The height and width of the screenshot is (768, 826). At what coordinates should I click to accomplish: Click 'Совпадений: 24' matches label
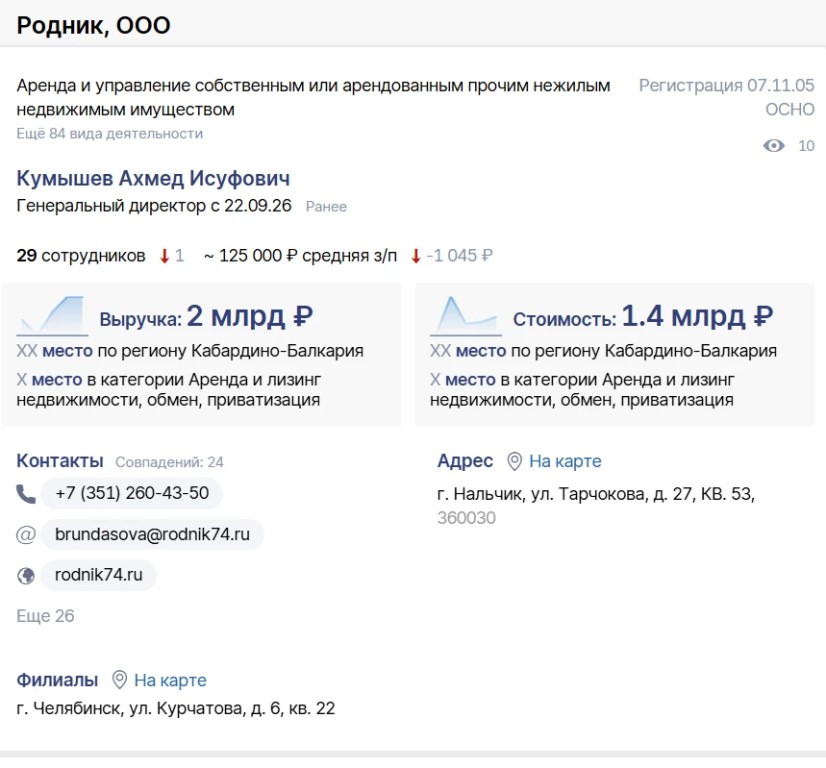point(170,462)
